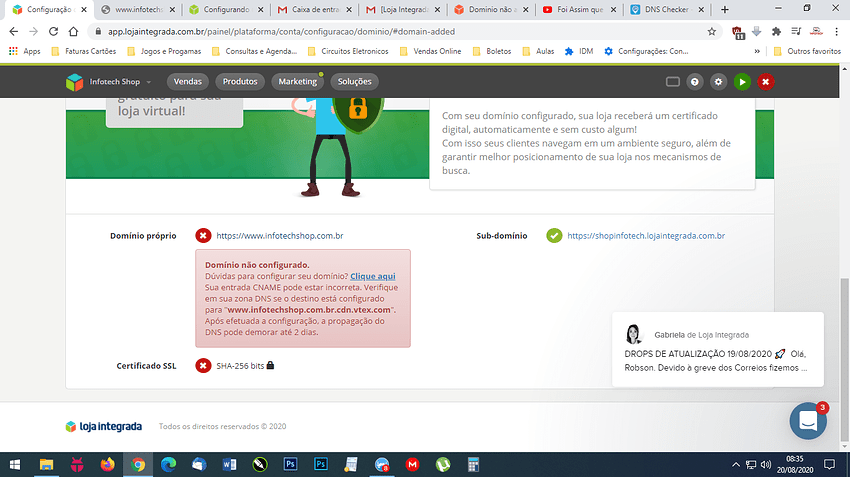The height and width of the screenshot is (477, 850).
Task: Open File Explorer from taskbar
Action: tap(46, 465)
